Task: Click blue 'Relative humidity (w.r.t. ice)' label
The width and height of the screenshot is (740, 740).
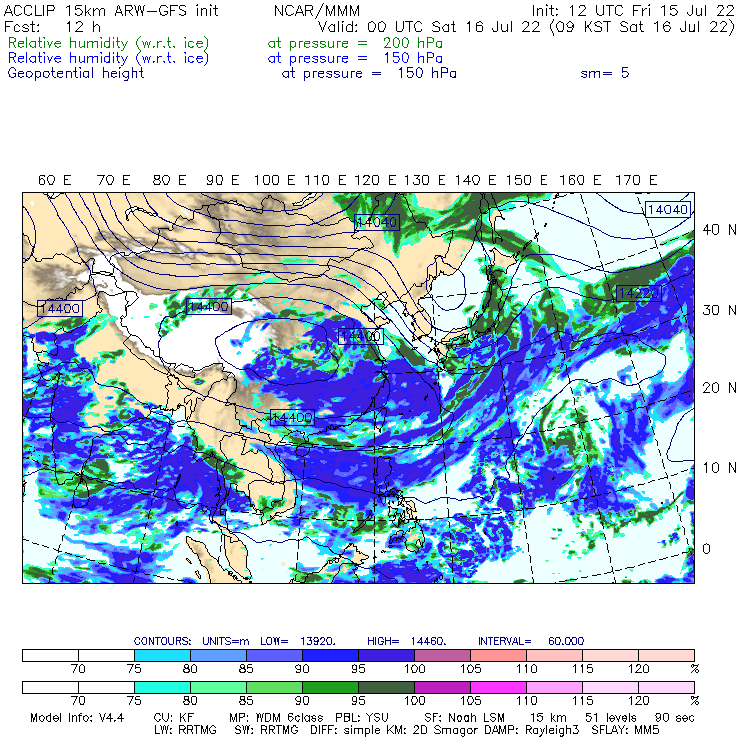Action: pyautogui.click(x=109, y=58)
